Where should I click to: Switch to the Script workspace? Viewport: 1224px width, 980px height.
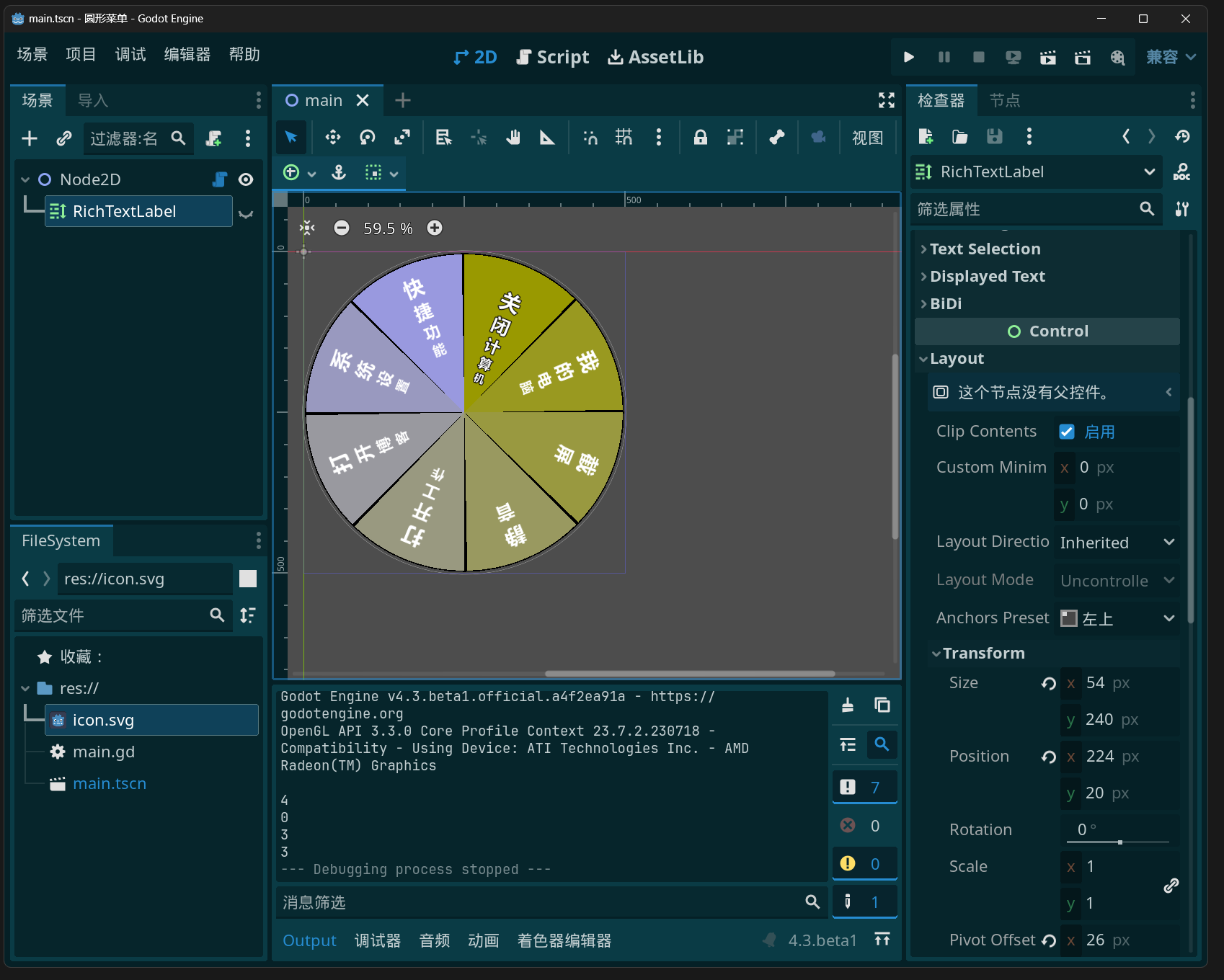[553, 57]
